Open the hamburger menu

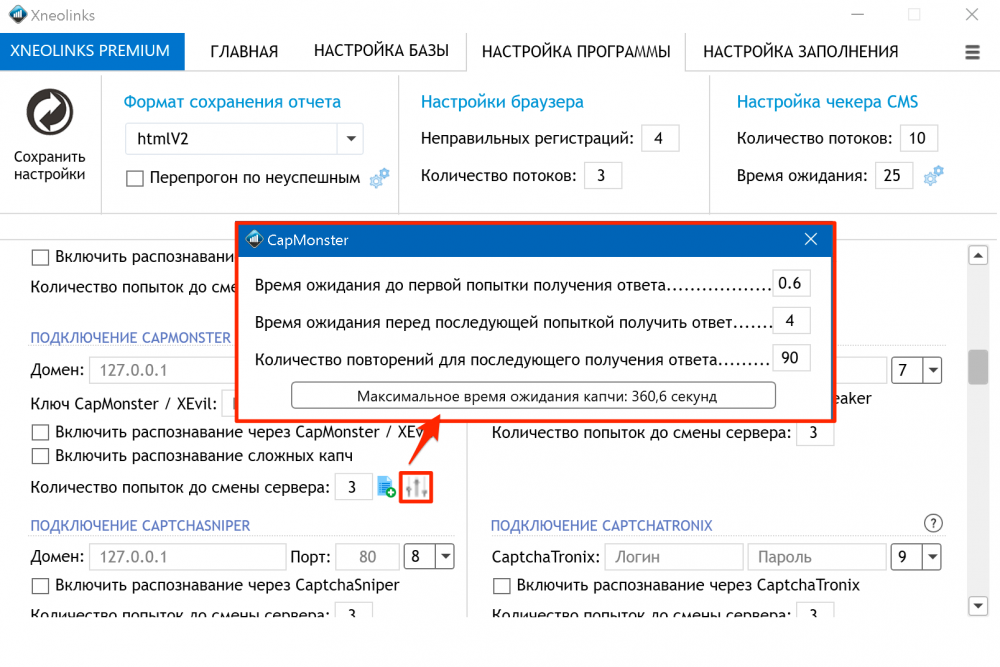coord(972,52)
